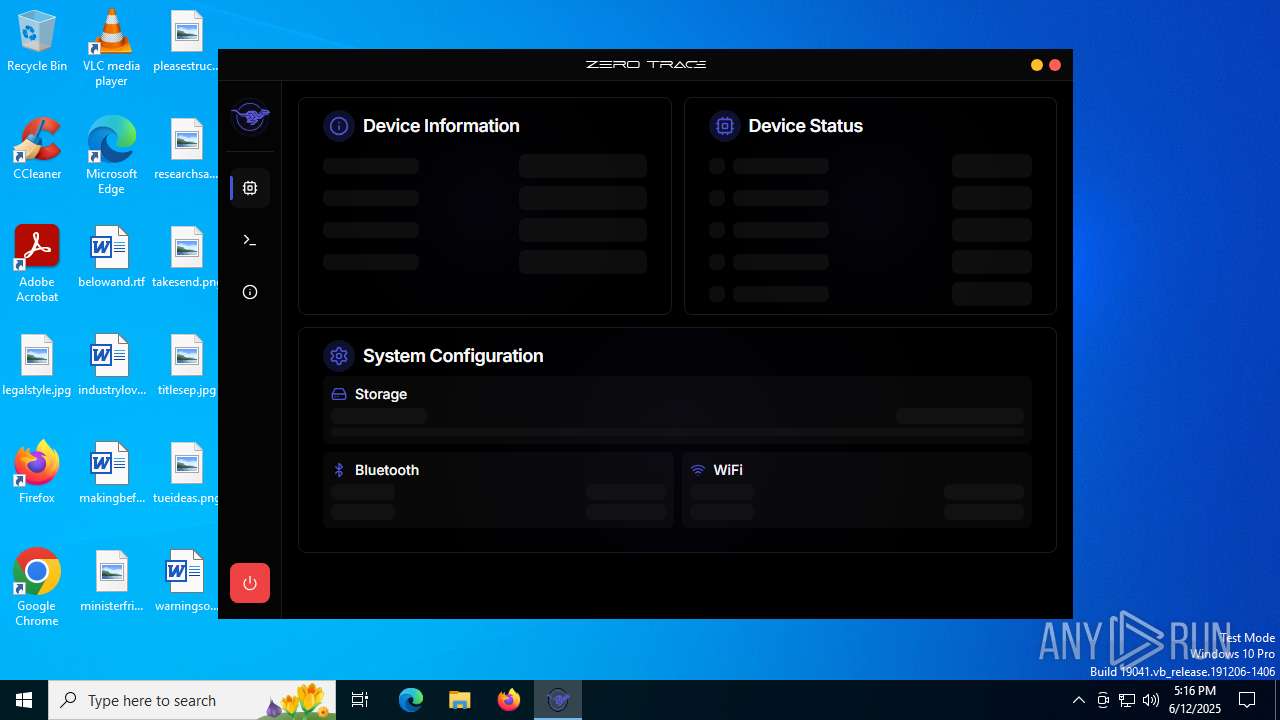Select the pleasestruc... desktop file
The width and height of the screenshot is (1280, 720).
[186, 41]
